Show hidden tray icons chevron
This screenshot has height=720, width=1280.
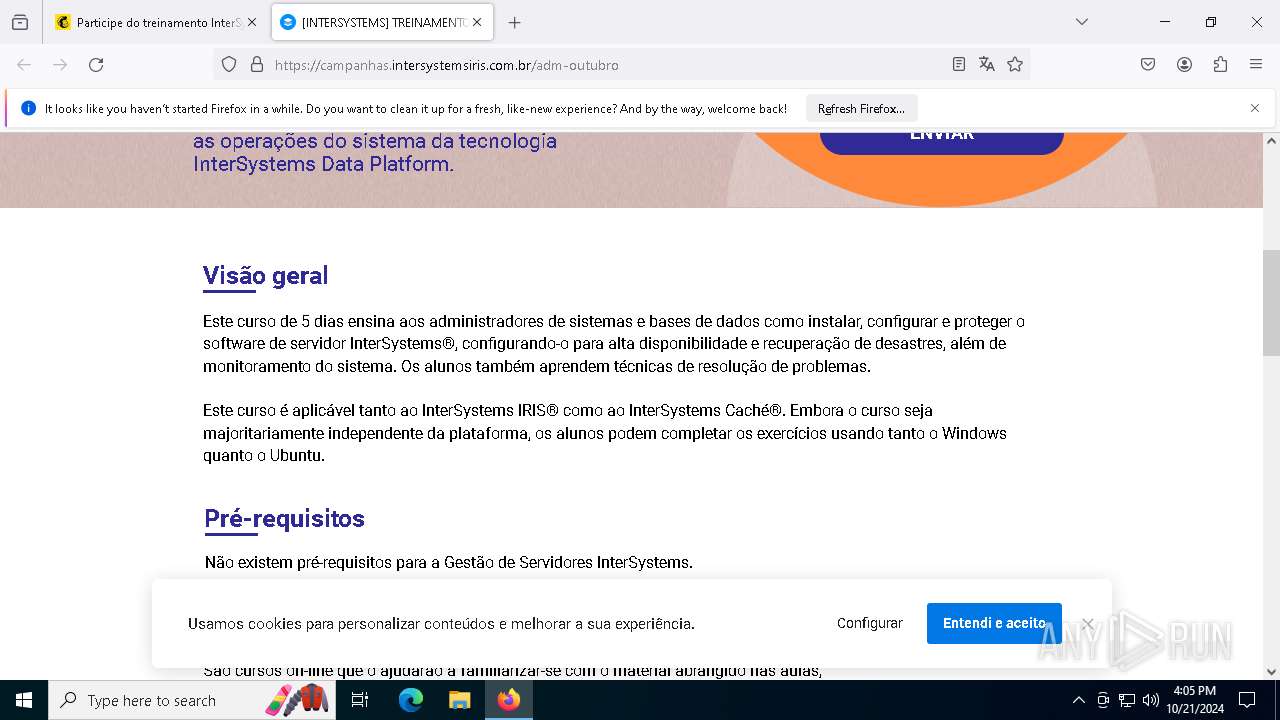[1078, 700]
